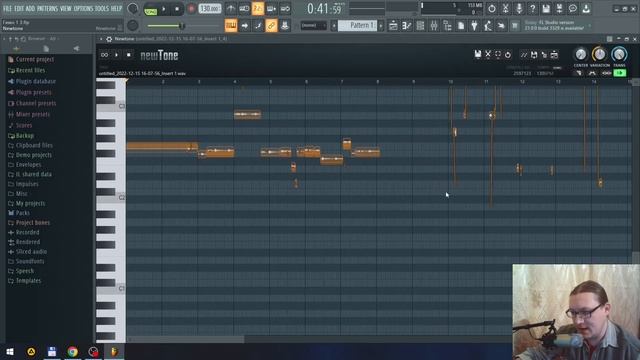Click the save floppy icon in top toolbar
This screenshot has height=360, width=640.
click(x=546, y=9)
